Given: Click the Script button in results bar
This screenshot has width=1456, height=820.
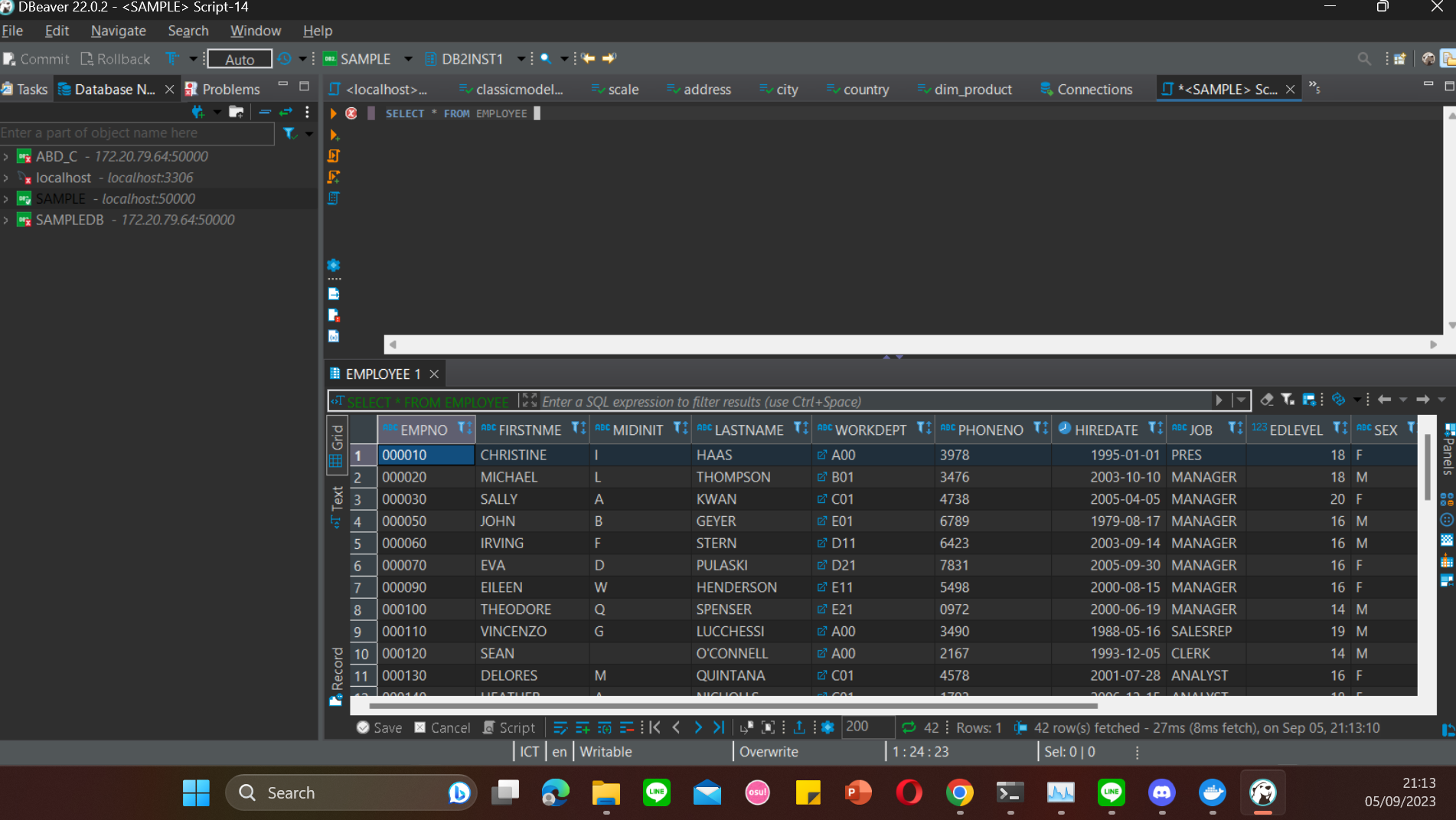Looking at the screenshot, I should [x=509, y=728].
